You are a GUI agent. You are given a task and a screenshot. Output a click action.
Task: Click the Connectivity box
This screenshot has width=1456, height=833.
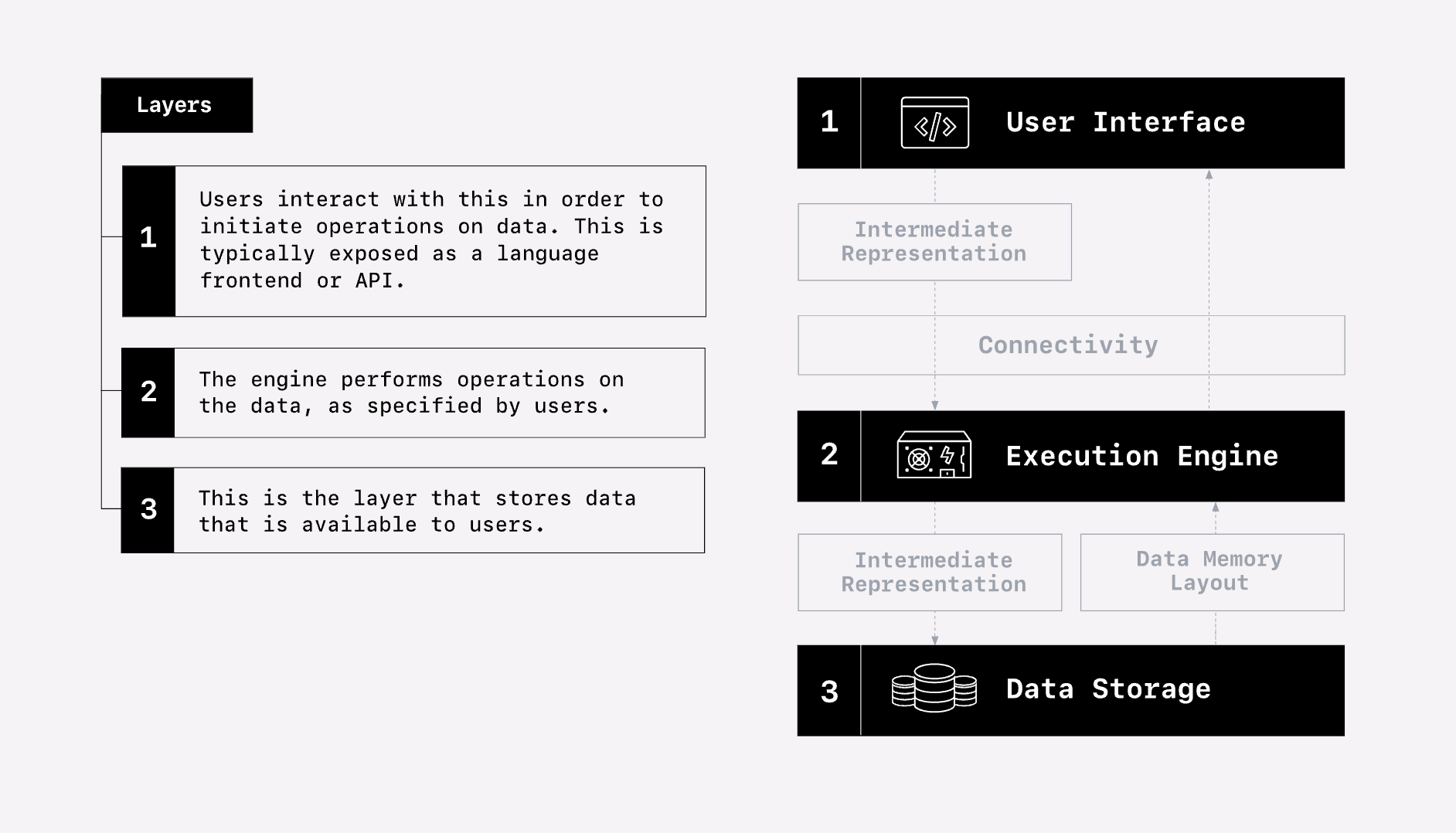point(1070,345)
